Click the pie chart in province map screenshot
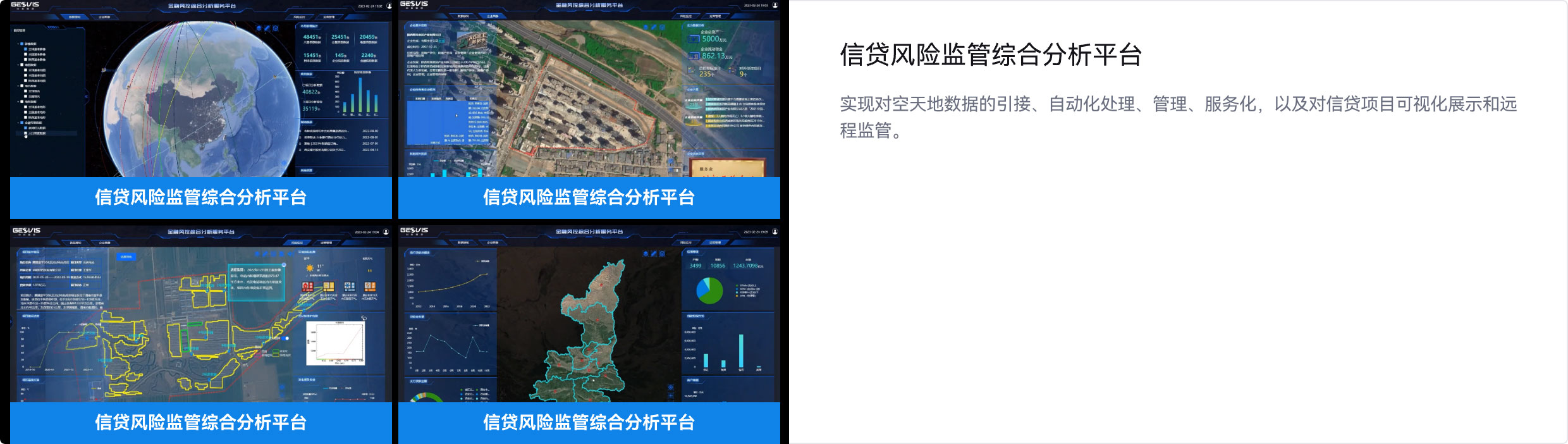Image resolution: width=1568 pixels, height=444 pixels. click(709, 290)
